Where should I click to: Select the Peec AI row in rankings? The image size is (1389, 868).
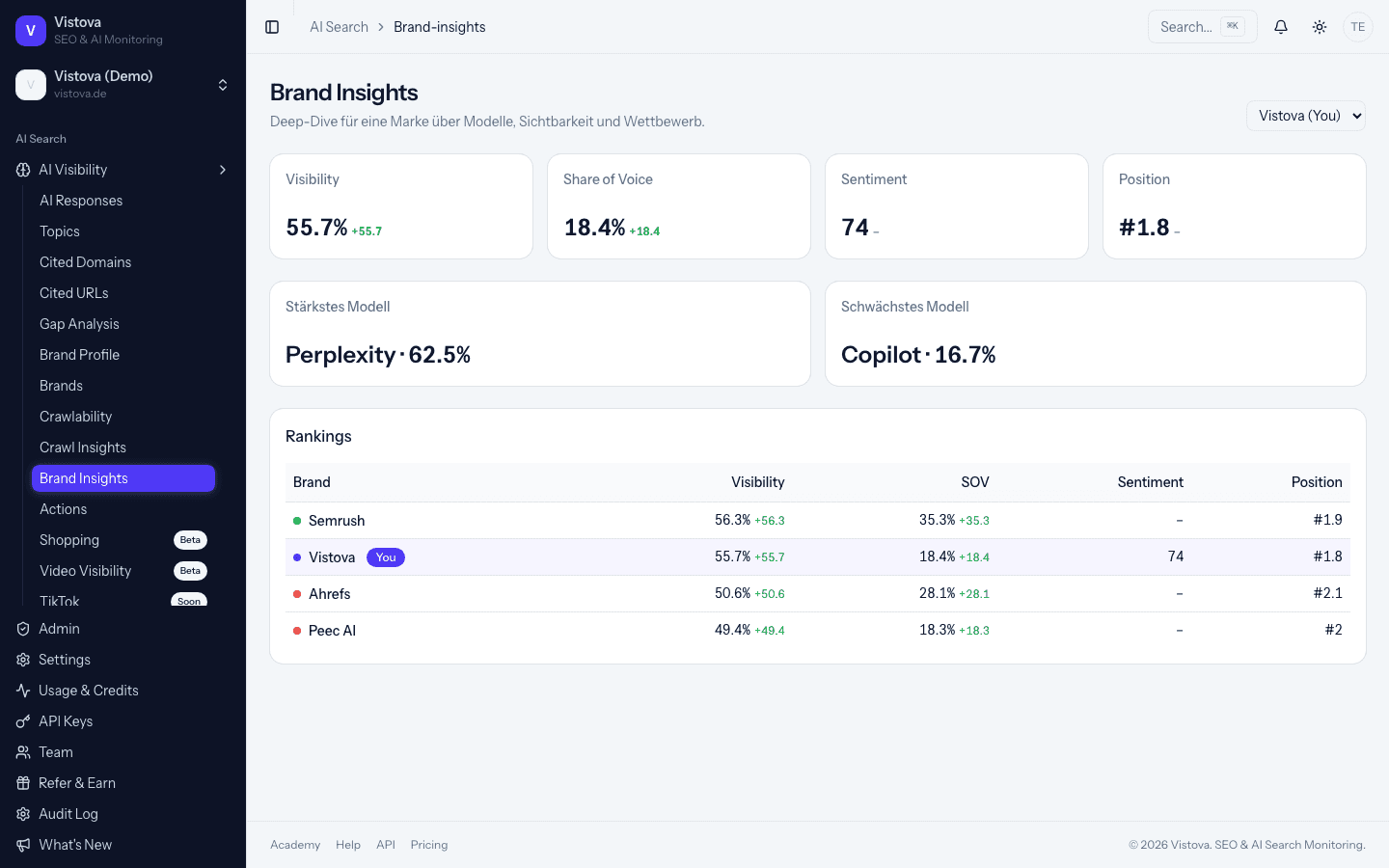818,631
